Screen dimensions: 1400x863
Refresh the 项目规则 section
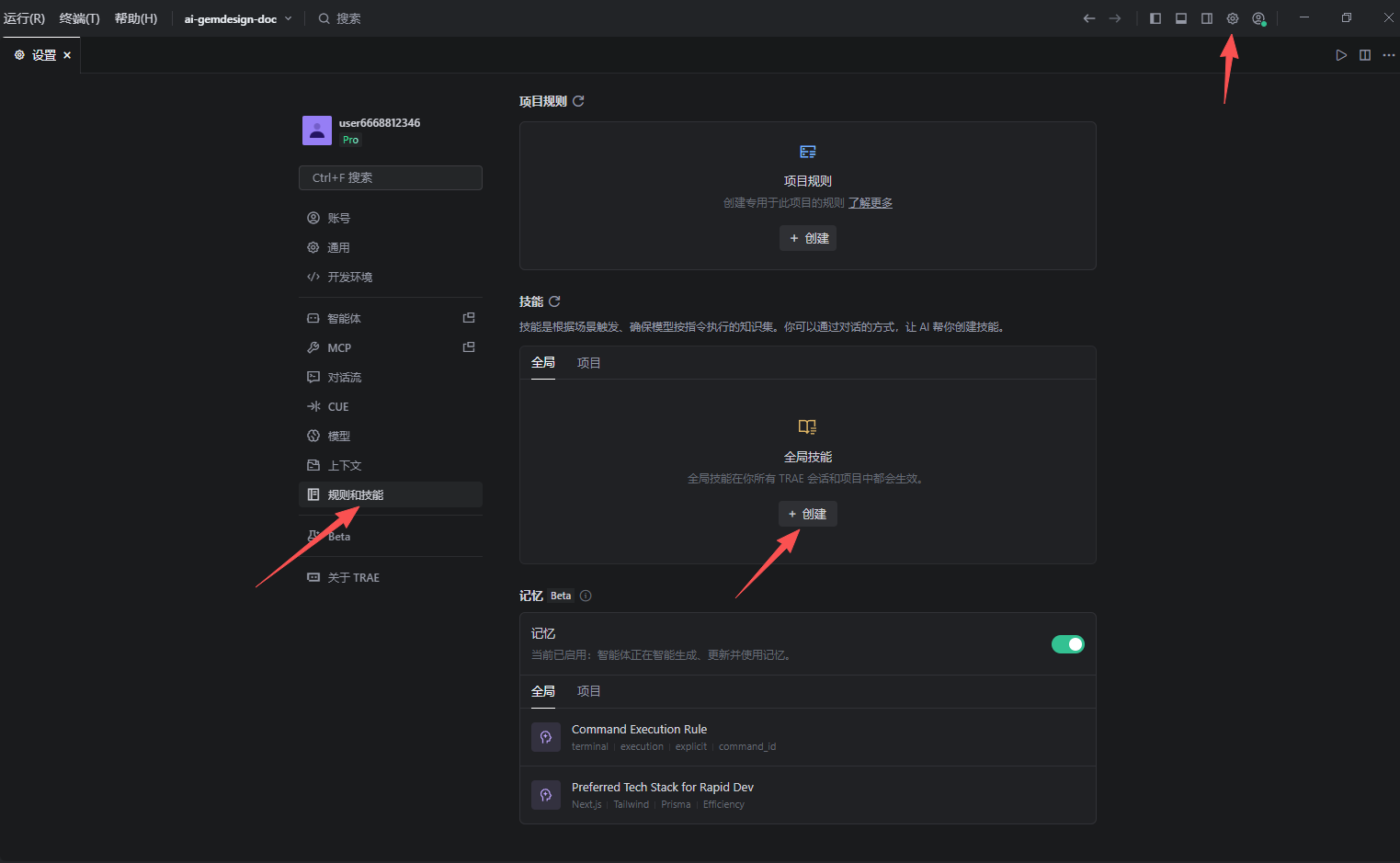click(x=578, y=101)
